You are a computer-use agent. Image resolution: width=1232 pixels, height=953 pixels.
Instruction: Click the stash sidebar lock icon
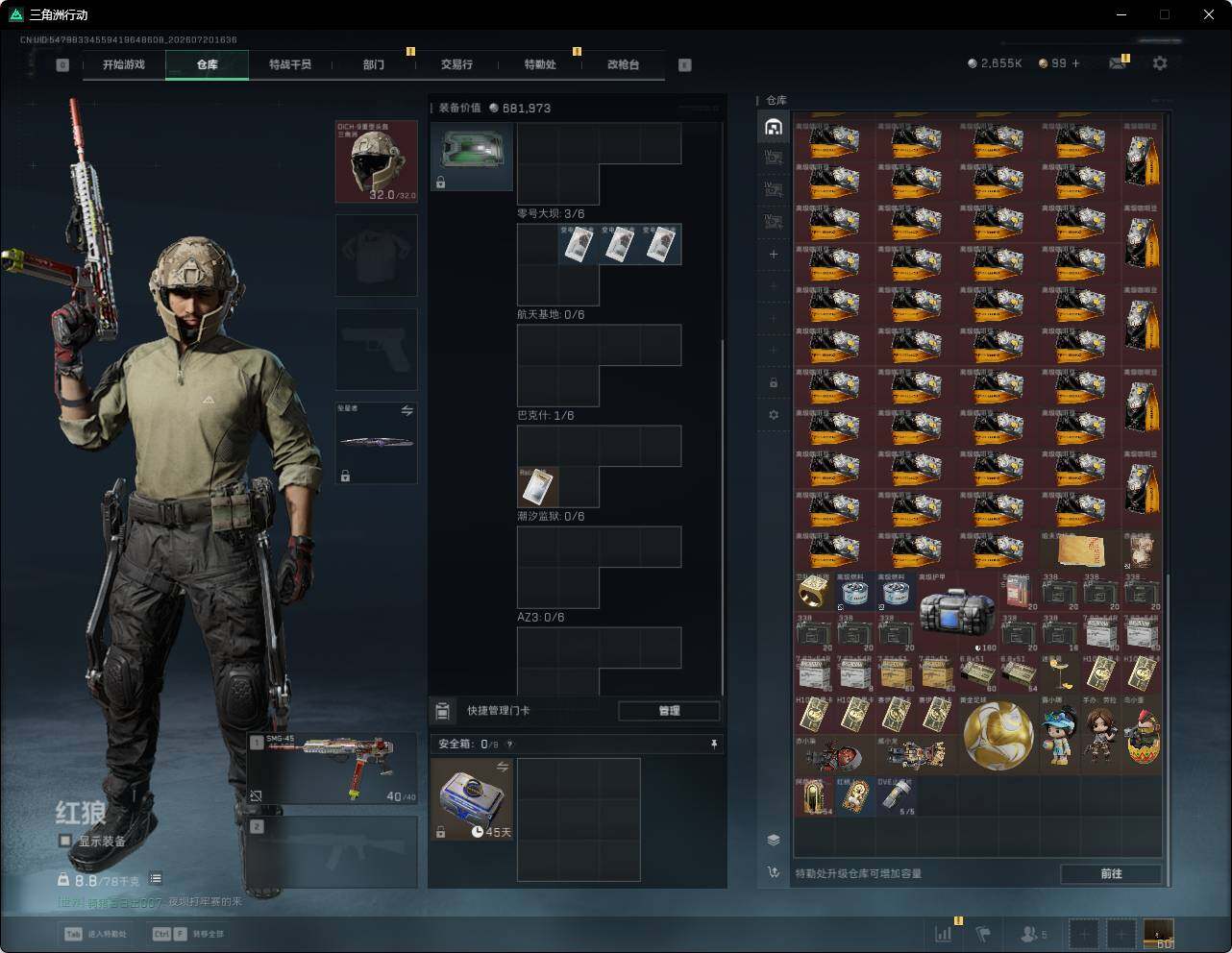click(774, 383)
